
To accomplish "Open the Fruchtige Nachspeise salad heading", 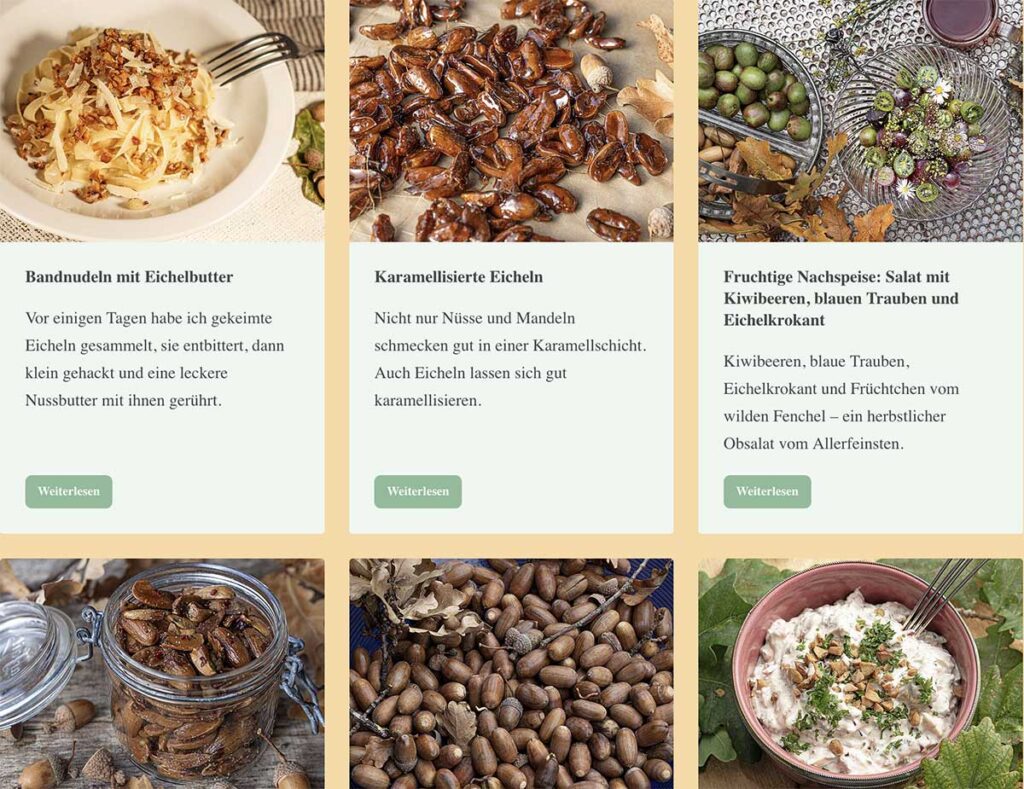I will click(841, 298).
